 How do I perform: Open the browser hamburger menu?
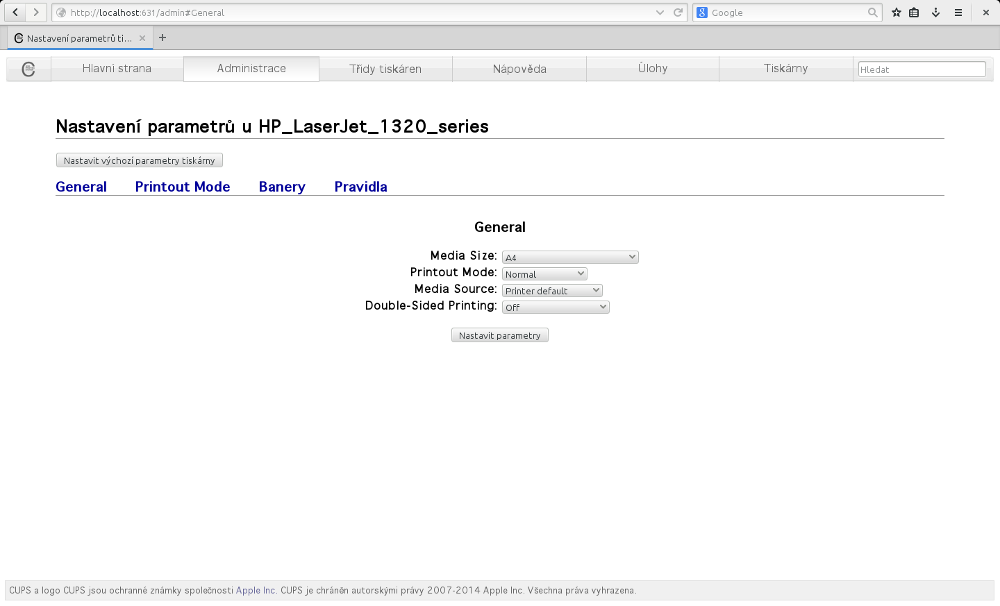click(958, 13)
